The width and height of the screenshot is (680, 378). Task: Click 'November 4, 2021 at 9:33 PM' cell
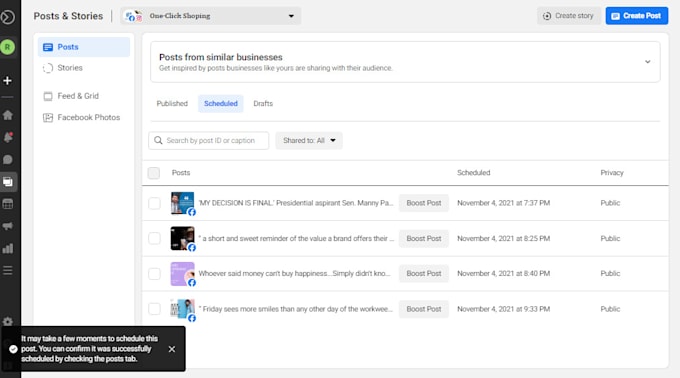click(503, 309)
